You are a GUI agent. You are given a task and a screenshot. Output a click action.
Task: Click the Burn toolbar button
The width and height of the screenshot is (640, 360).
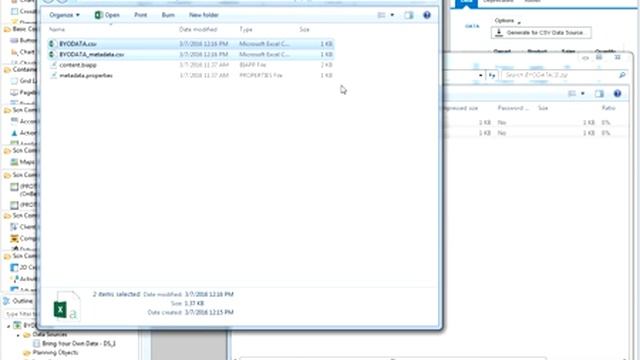168,15
